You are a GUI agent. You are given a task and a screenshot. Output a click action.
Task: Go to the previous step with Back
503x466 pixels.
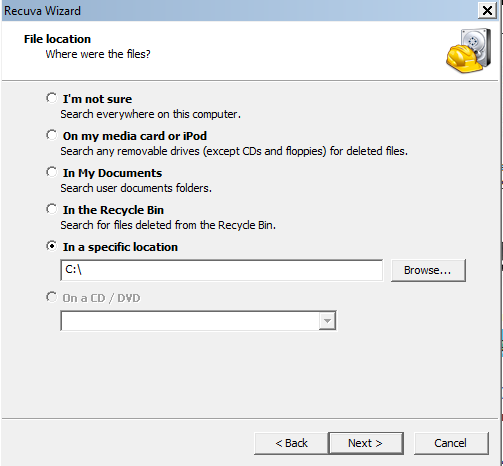291,443
